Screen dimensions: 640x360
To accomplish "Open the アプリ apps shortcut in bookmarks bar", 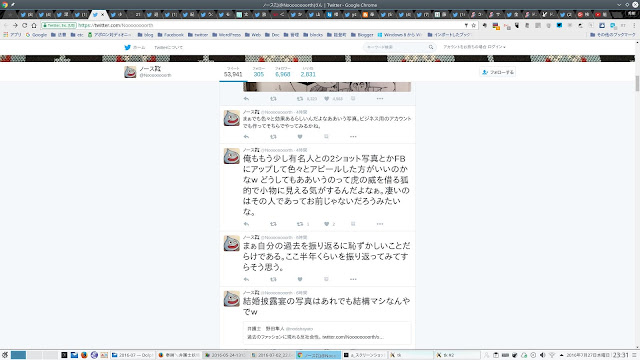I will pyautogui.click(x=12, y=35).
